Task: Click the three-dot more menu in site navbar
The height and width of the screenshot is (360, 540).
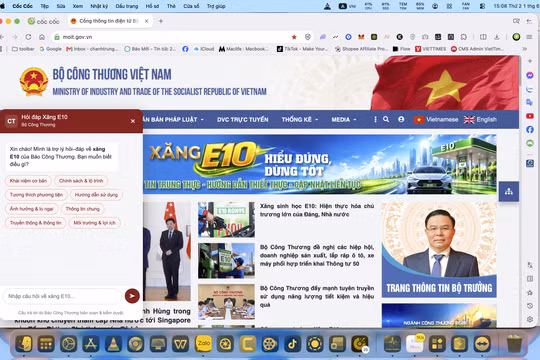Action: click(x=375, y=119)
